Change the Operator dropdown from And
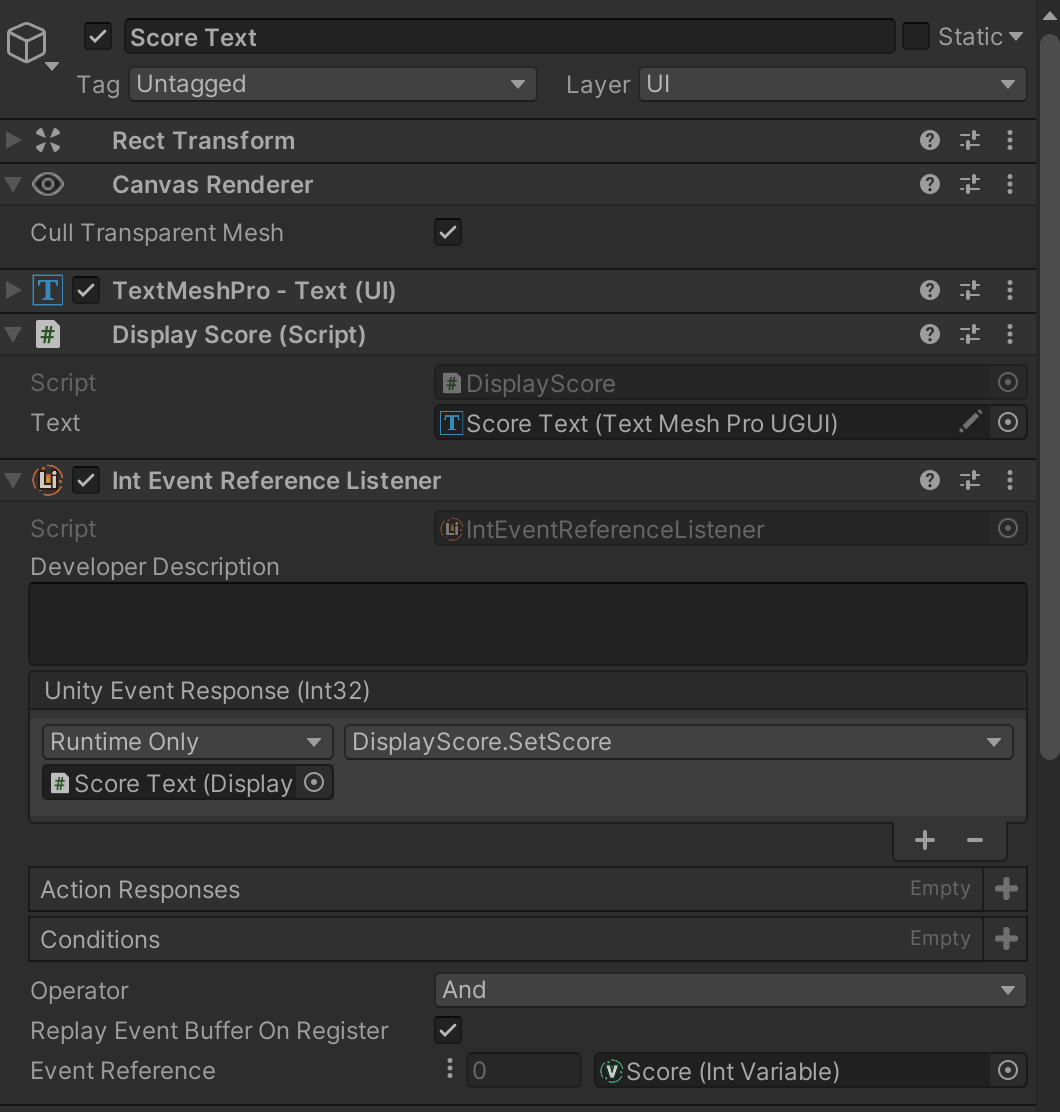 click(728, 990)
